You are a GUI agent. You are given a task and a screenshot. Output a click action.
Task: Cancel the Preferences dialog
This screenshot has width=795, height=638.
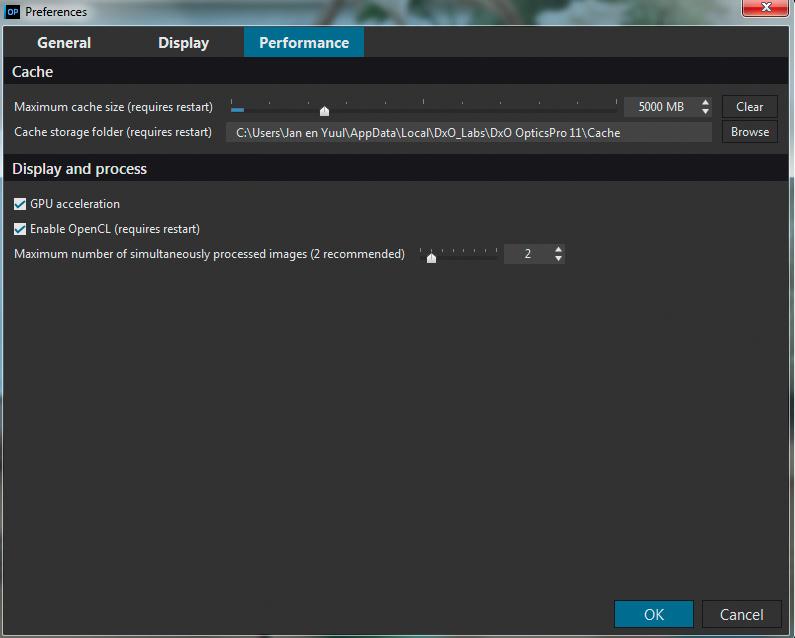click(x=741, y=615)
